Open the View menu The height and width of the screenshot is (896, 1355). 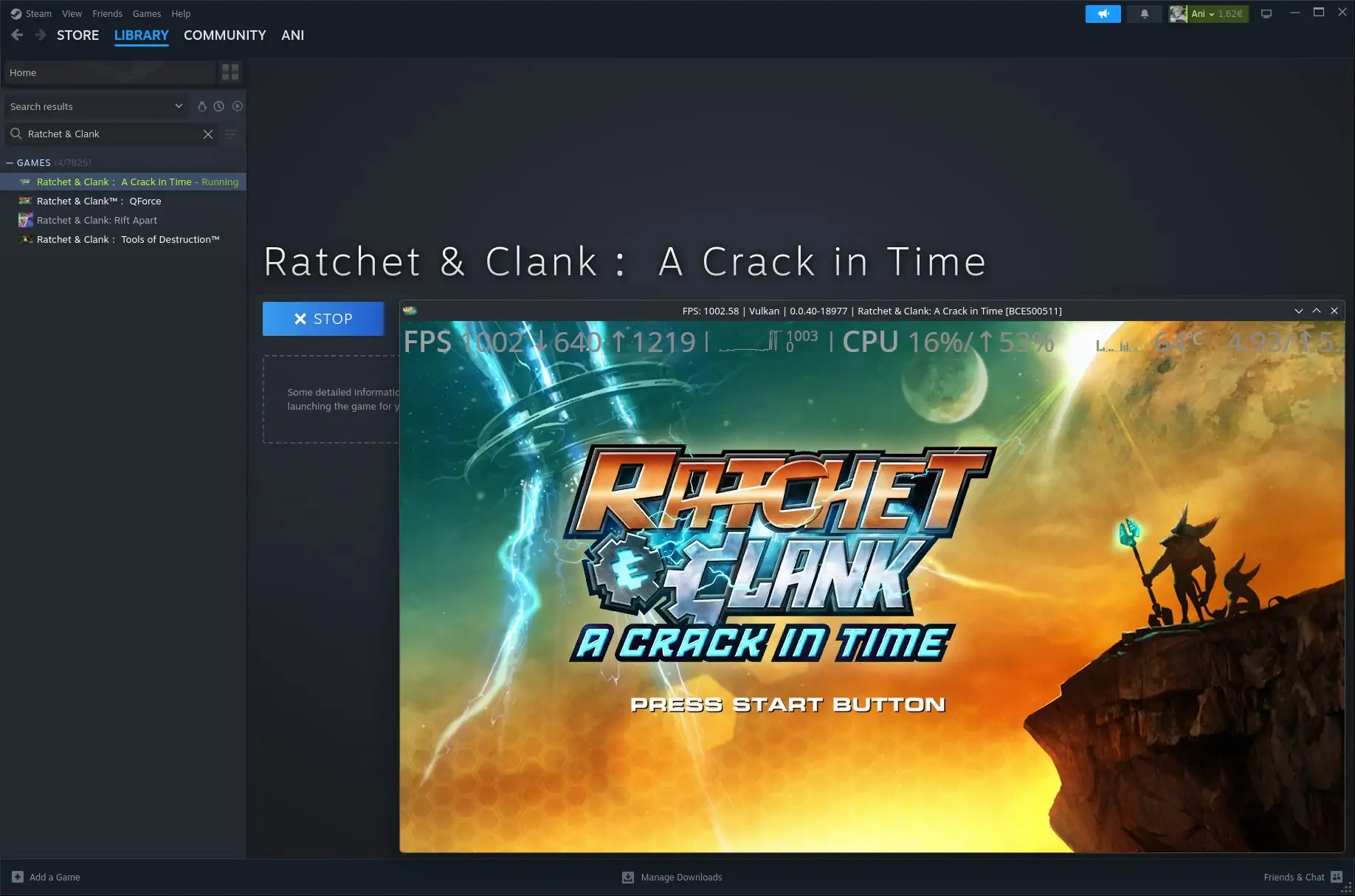pyautogui.click(x=72, y=13)
